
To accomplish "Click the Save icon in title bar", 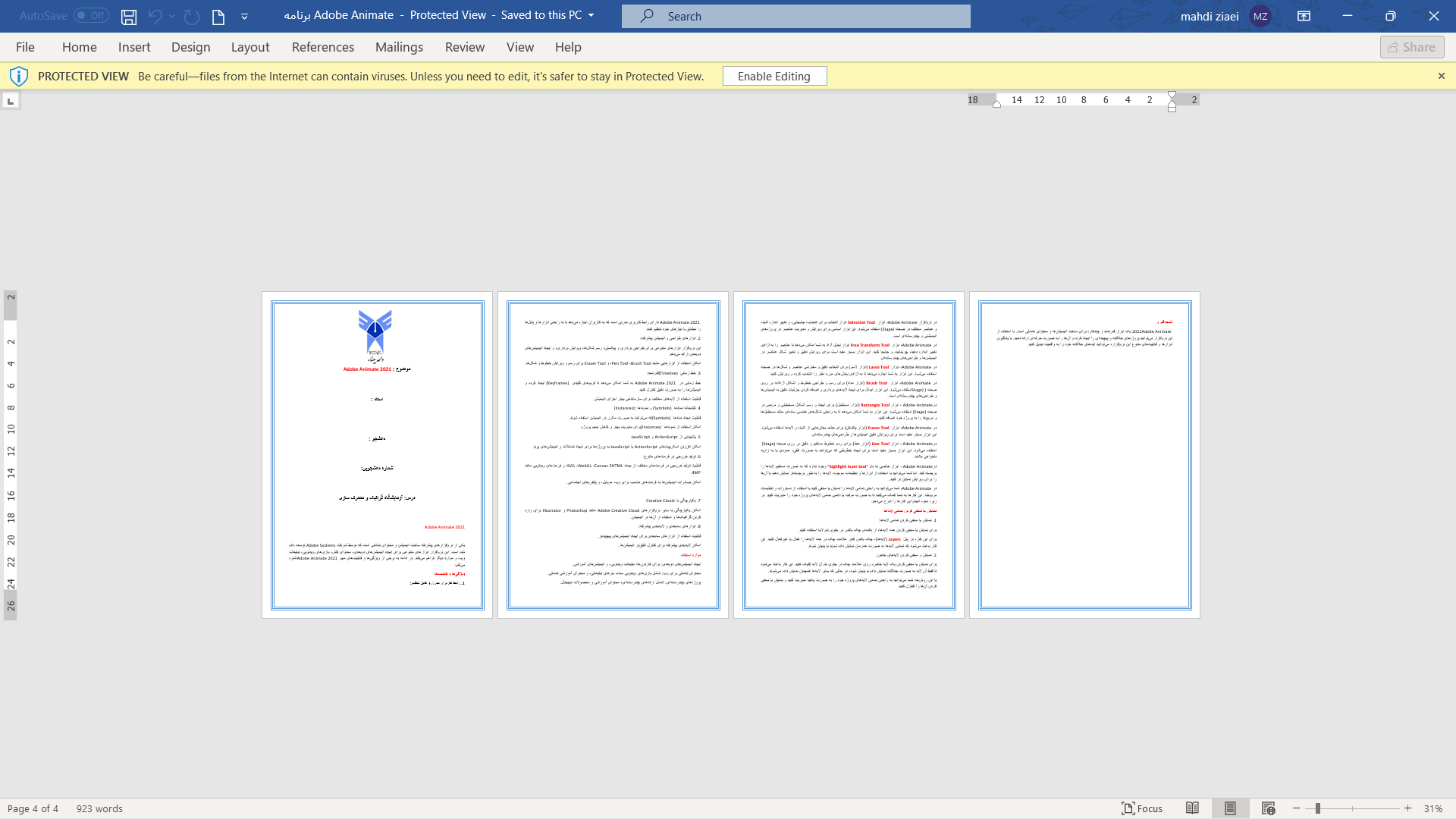I will click(129, 16).
